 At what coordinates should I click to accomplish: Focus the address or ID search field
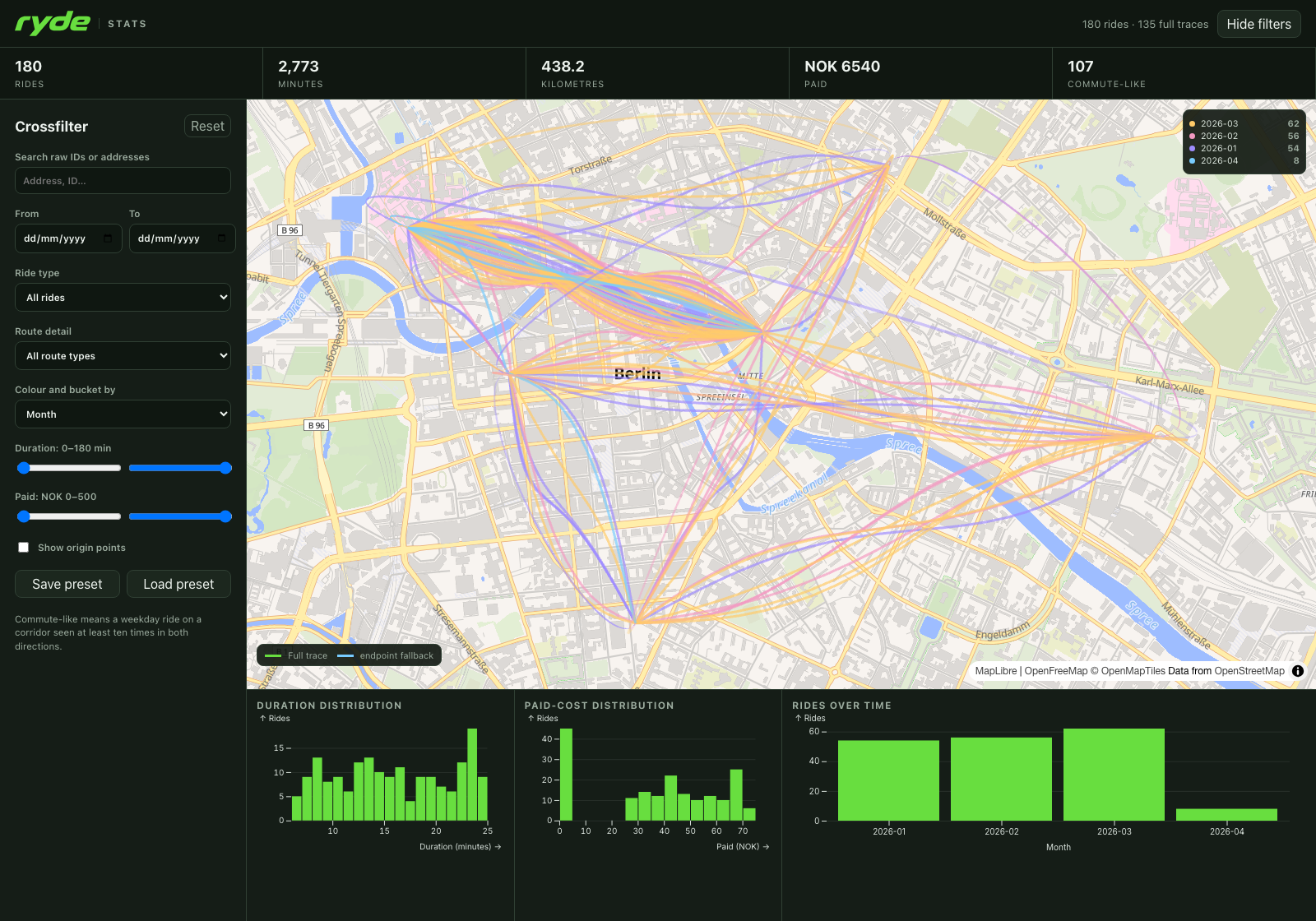pyautogui.click(x=123, y=181)
